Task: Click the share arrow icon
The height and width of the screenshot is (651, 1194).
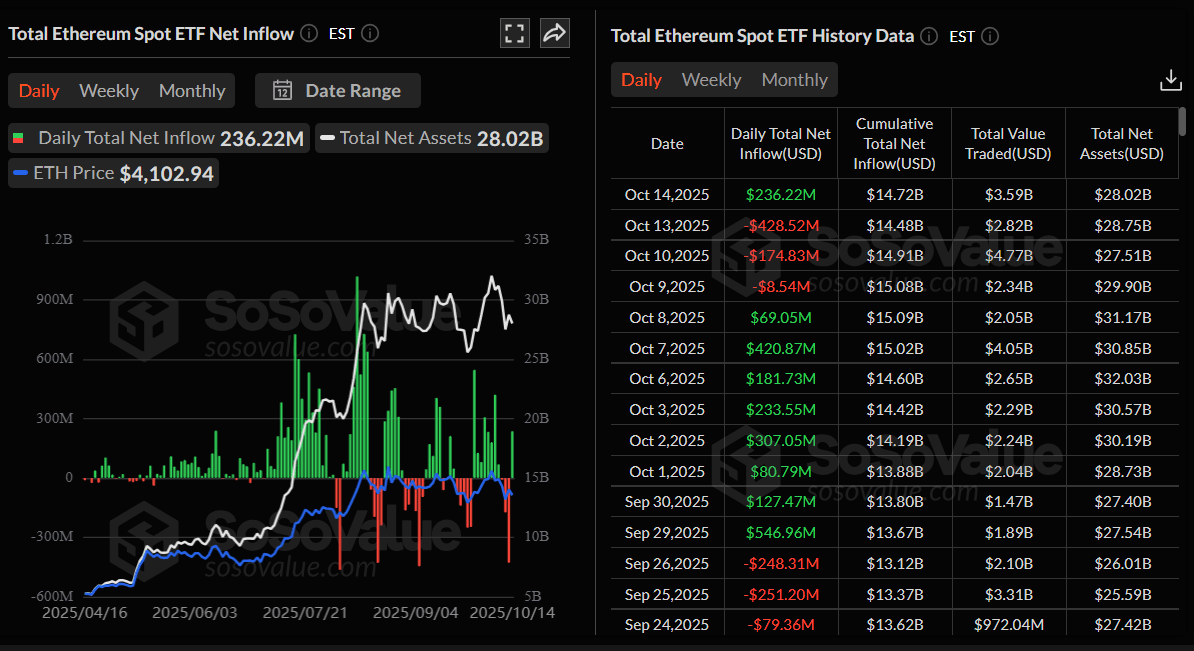Action: tap(554, 33)
